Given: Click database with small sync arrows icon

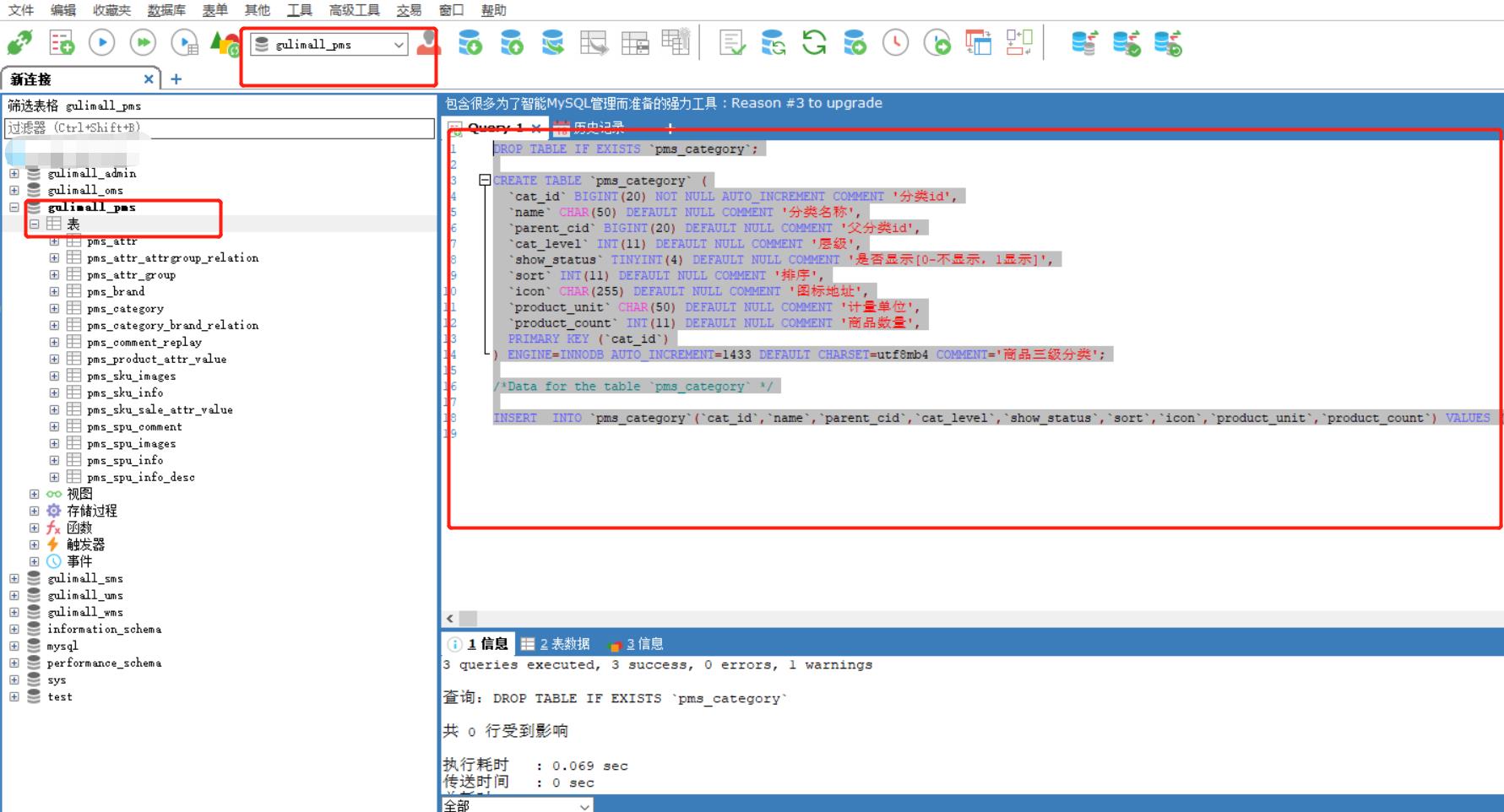Looking at the screenshot, I should tap(773, 42).
